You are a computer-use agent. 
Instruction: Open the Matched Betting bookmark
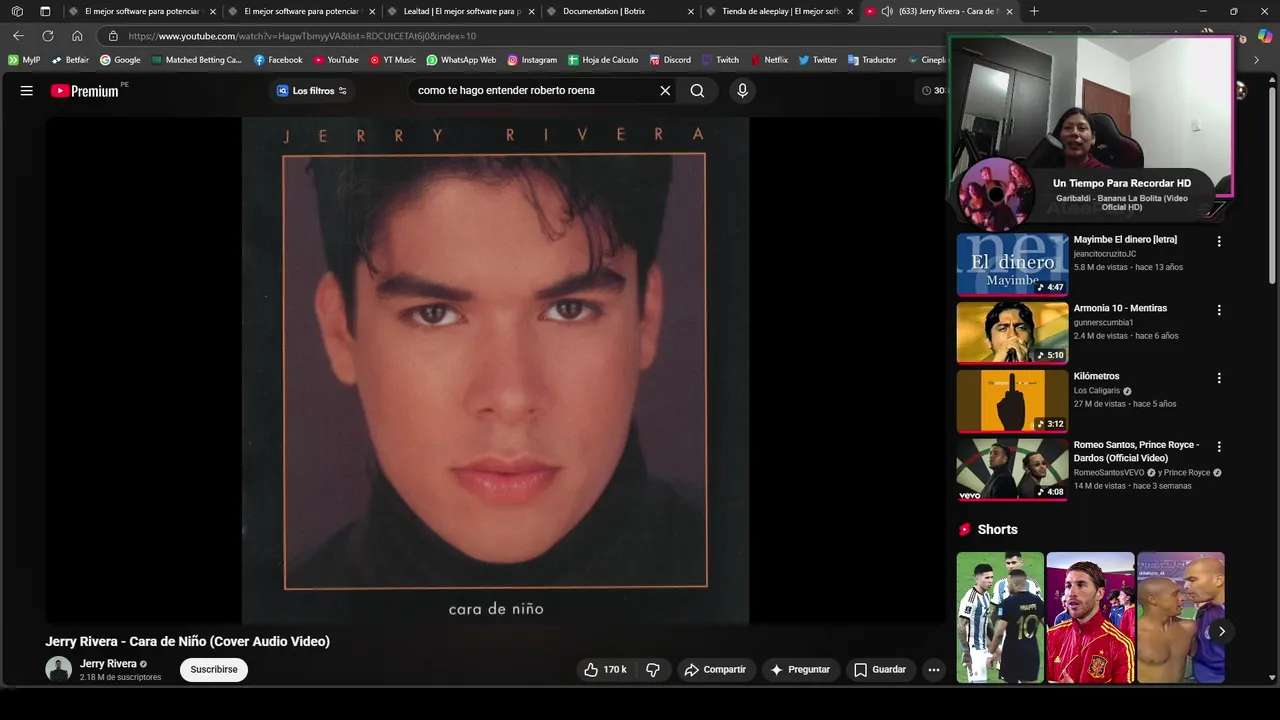click(197, 60)
